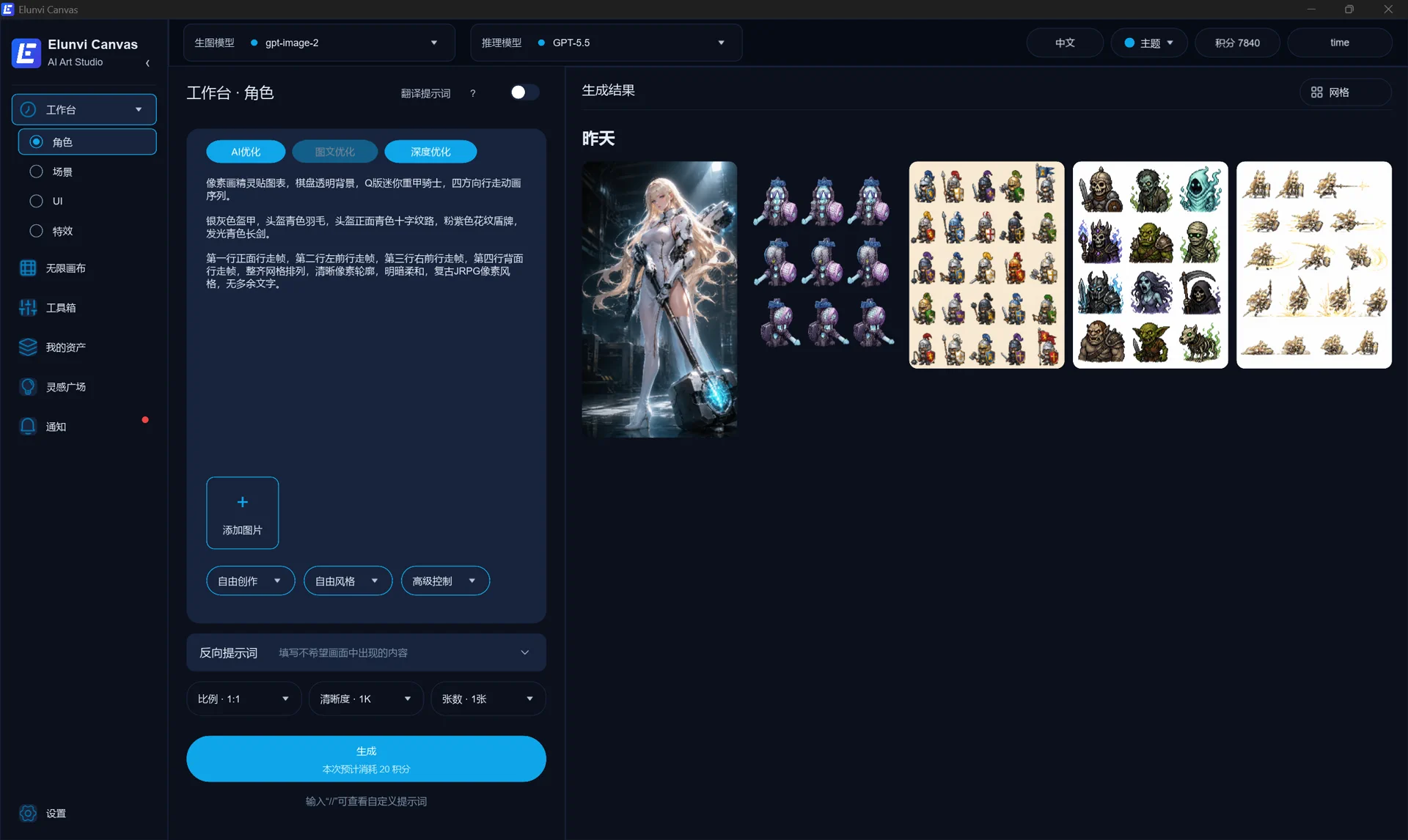Click the time account button
This screenshot has height=840, width=1408.
1340,43
